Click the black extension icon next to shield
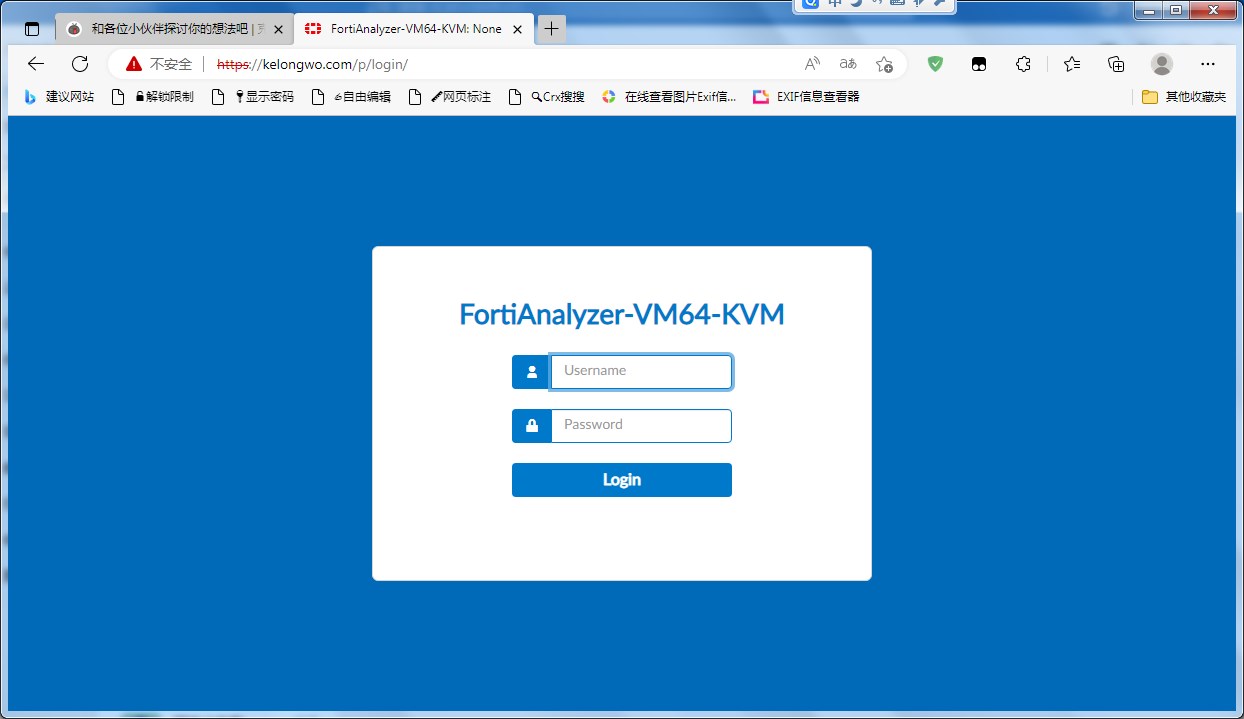The image size is (1244, 719). point(979,64)
